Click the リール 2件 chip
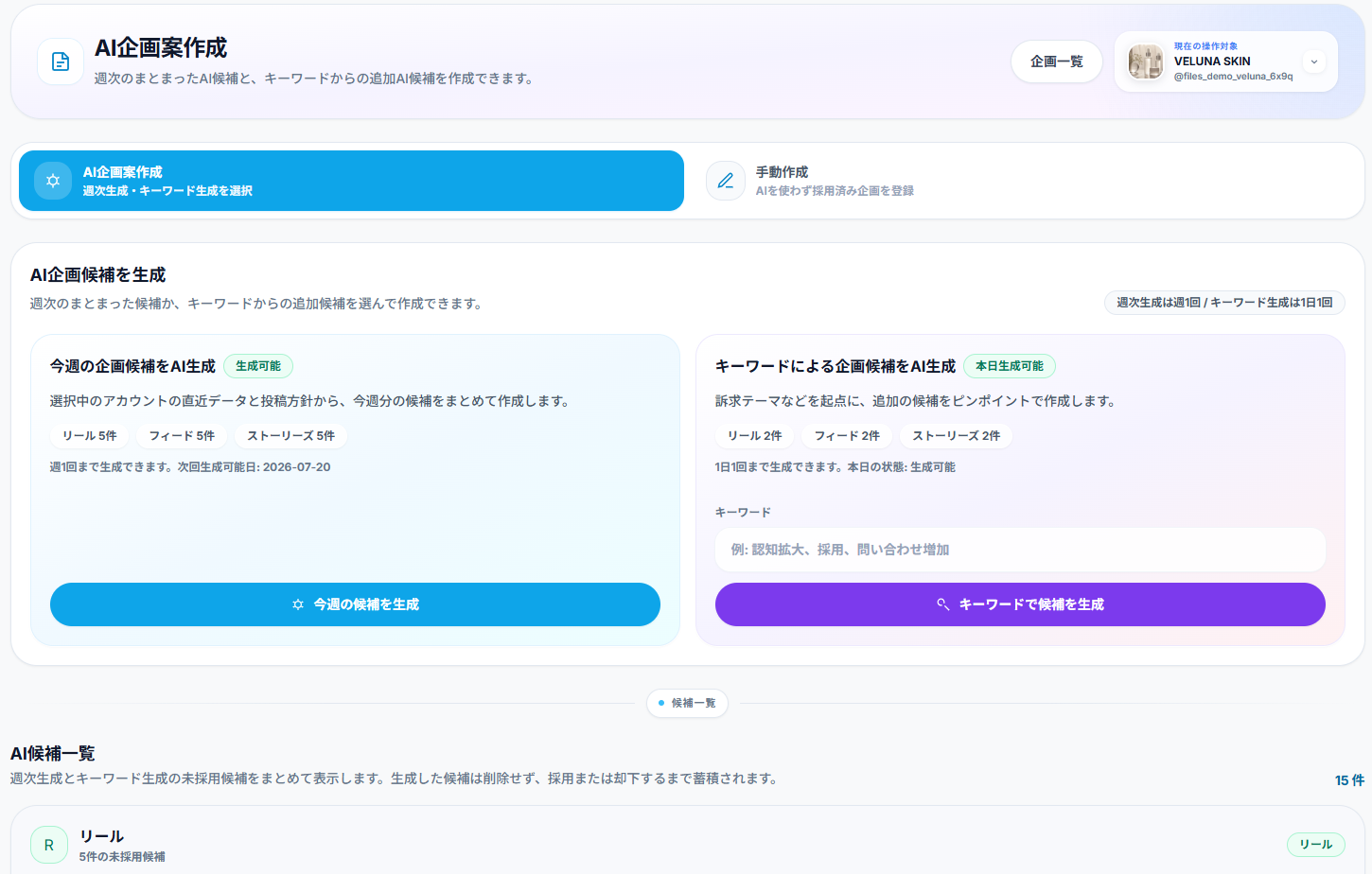1372x875 pixels. [755, 436]
